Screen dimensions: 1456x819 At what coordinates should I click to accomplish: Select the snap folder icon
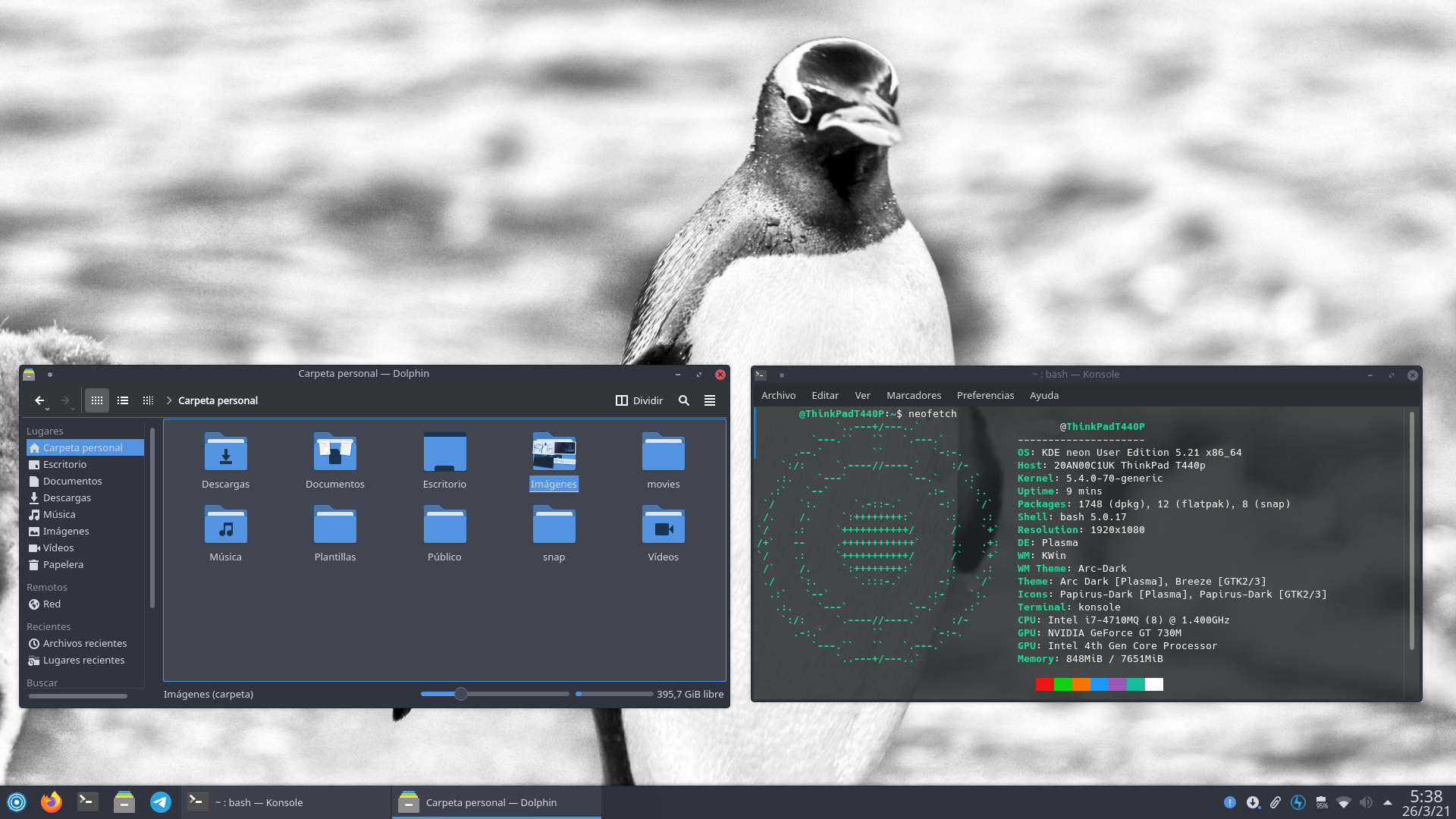click(x=554, y=525)
